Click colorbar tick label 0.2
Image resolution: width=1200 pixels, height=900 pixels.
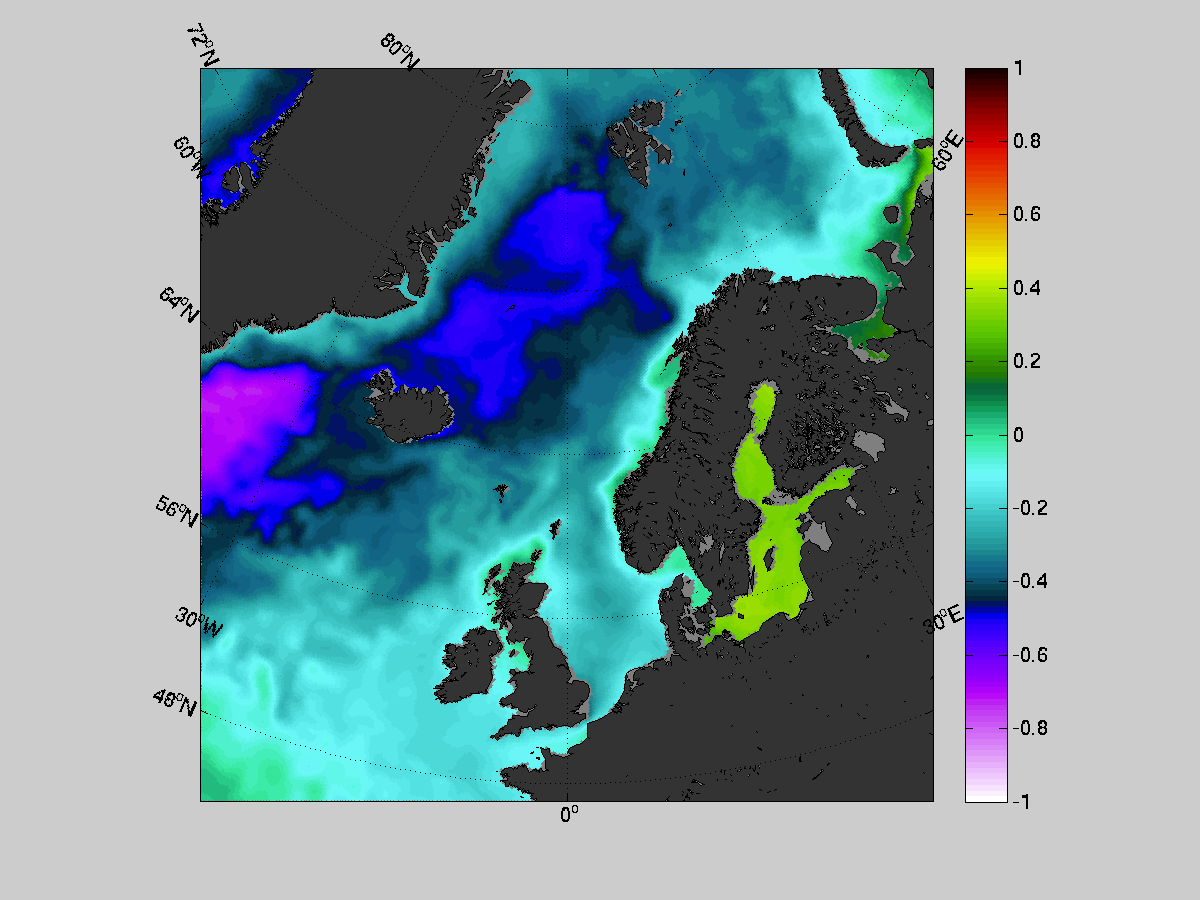1025,361
